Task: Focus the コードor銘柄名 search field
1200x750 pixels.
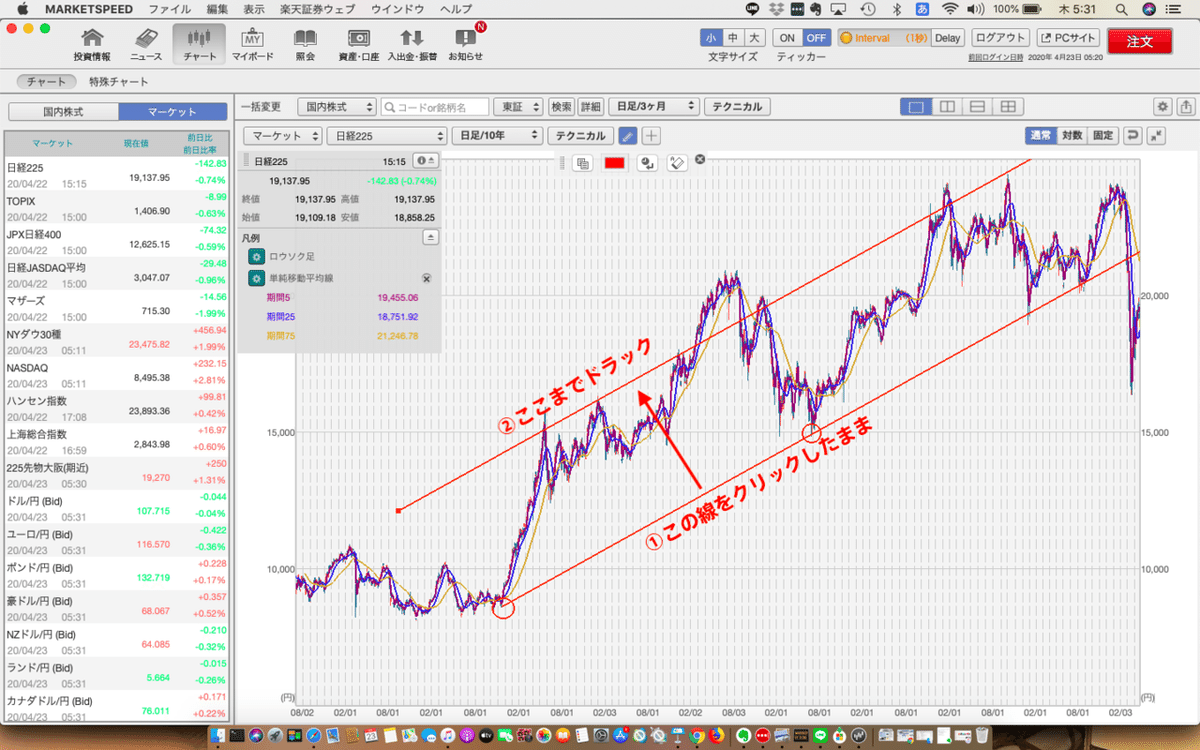Action: click(436, 106)
